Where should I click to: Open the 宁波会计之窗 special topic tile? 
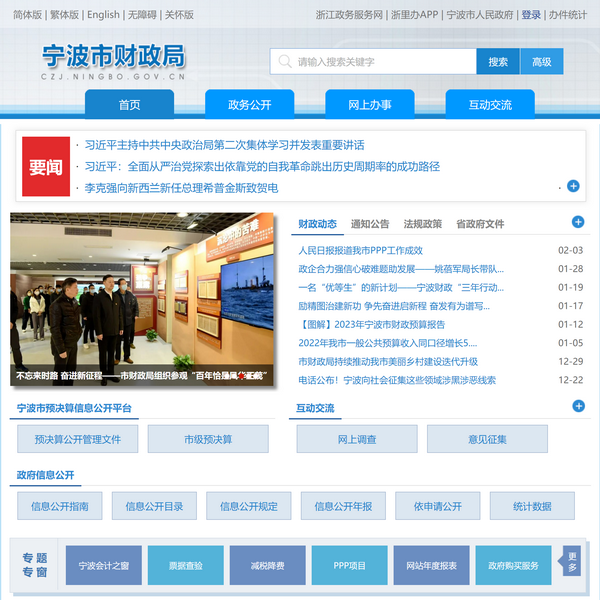click(x=104, y=565)
